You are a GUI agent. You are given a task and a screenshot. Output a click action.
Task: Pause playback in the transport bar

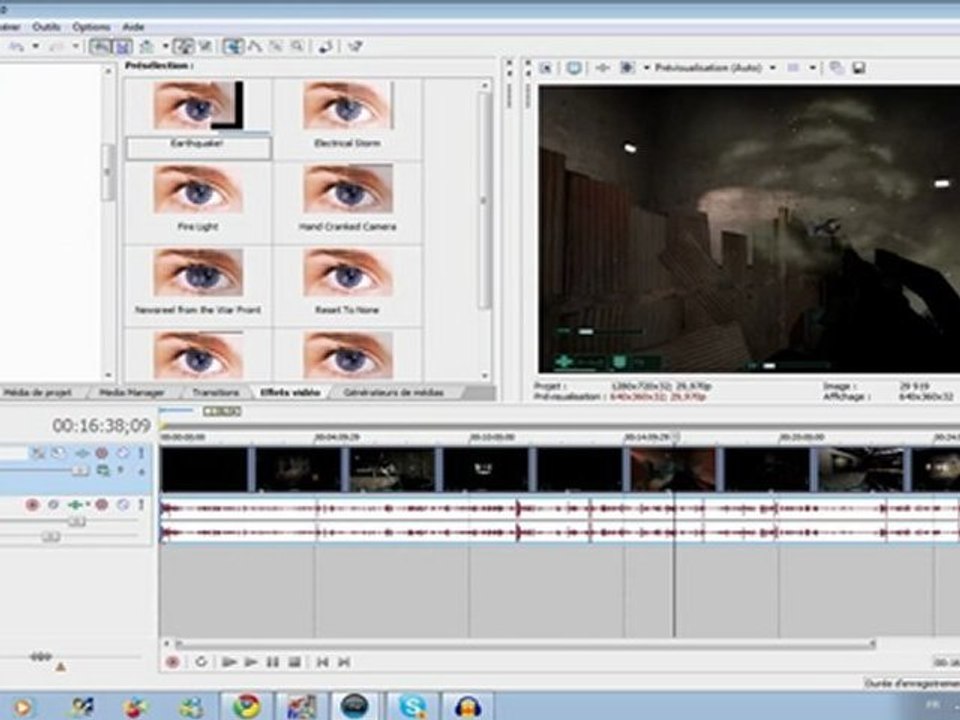click(273, 662)
